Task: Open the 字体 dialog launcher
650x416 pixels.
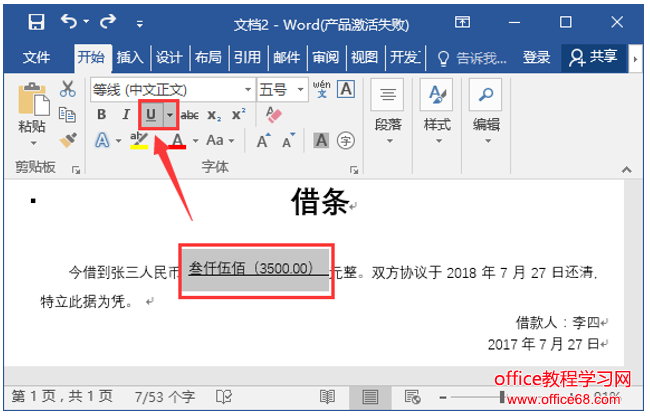Action: (x=354, y=169)
